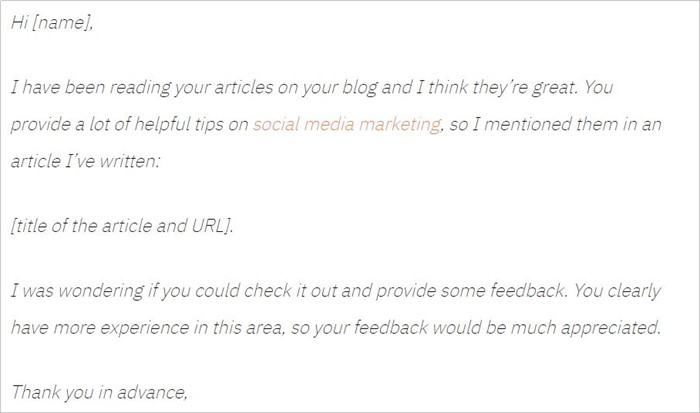Click the words 'much appreciated.'

click(585, 328)
